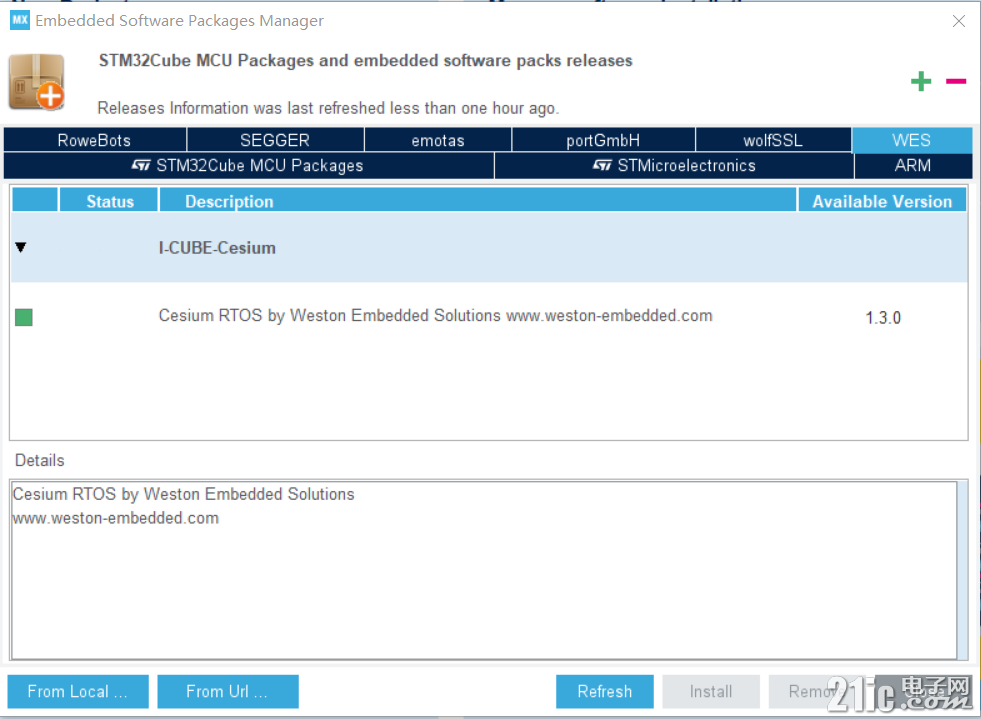Click www.weston-embedded.com in the Details box
The height and width of the screenshot is (719, 981).
[x=116, y=518]
